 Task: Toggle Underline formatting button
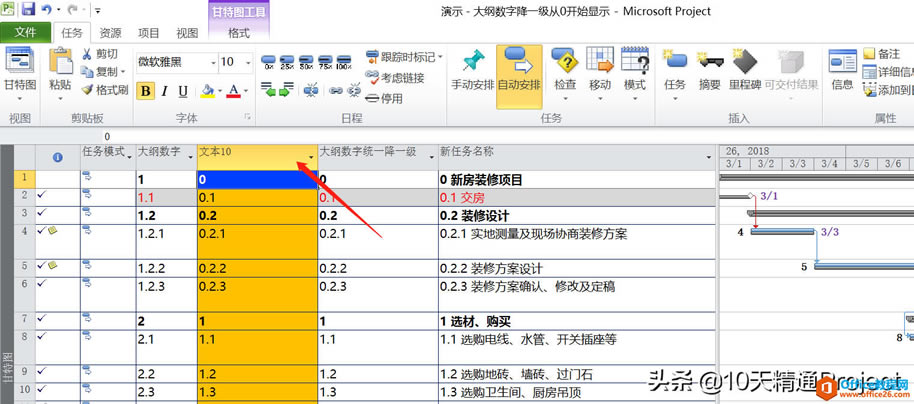click(x=182, y=91)
